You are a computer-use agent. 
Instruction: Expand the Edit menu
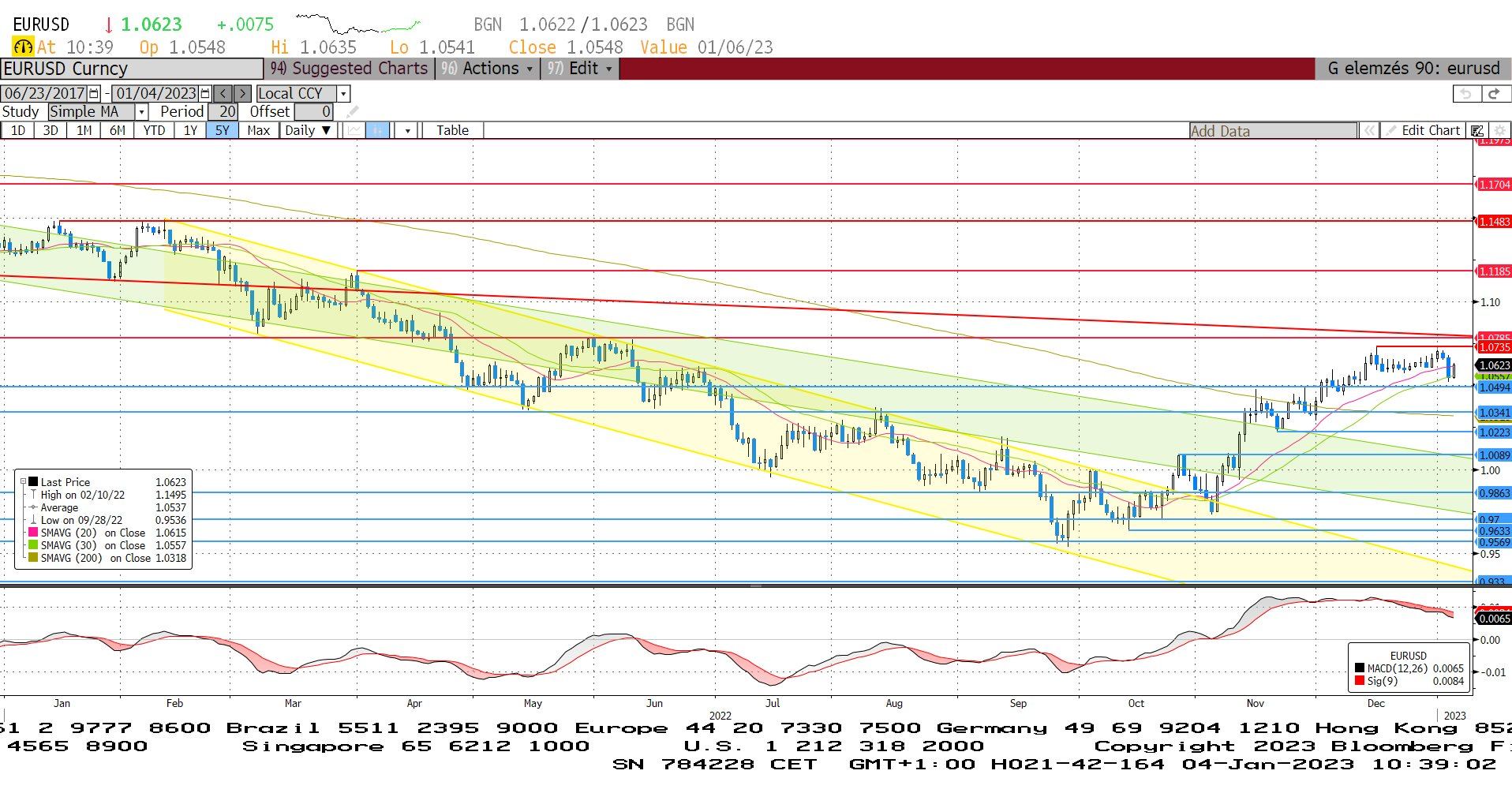coord(580,69)
